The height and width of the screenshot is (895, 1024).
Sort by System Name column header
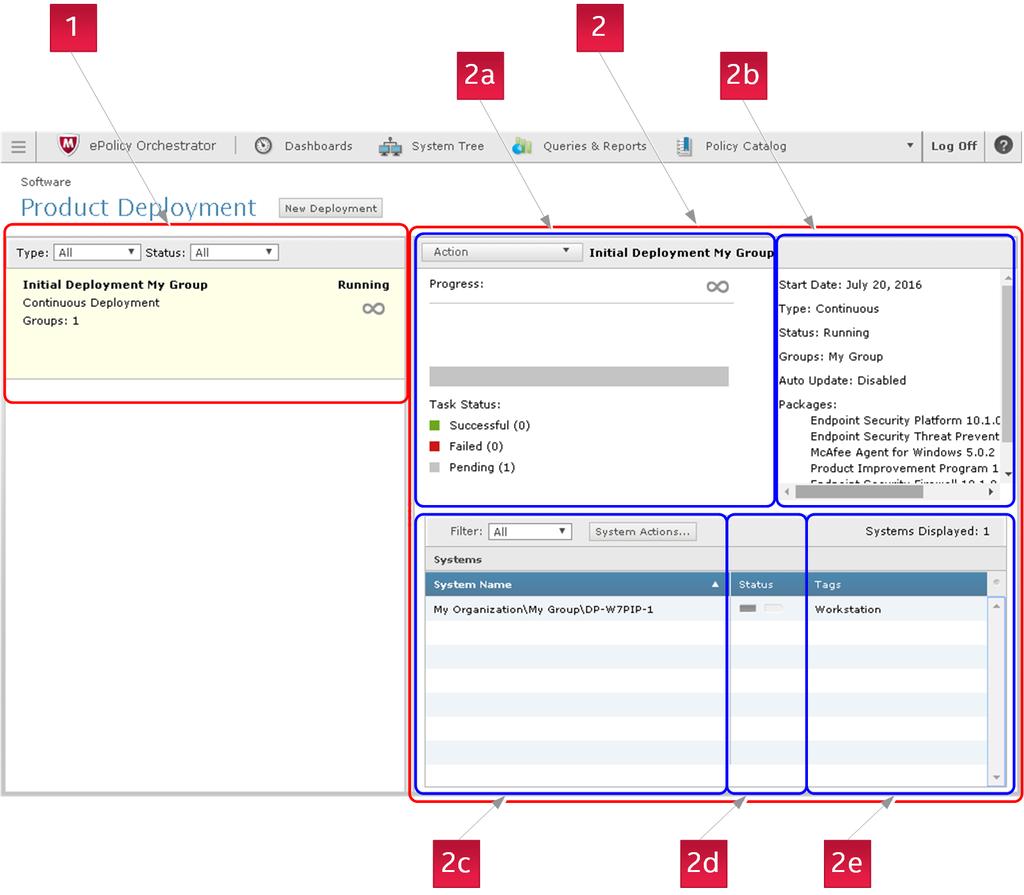(x=575, y=585)
